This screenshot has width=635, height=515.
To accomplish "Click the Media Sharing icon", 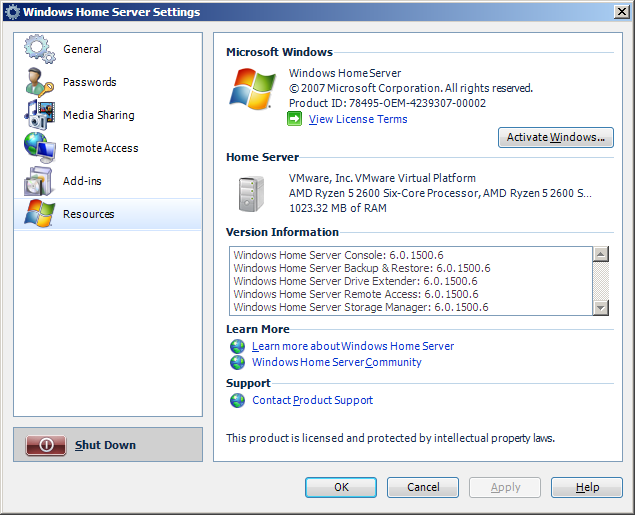I will coord(39,115).
